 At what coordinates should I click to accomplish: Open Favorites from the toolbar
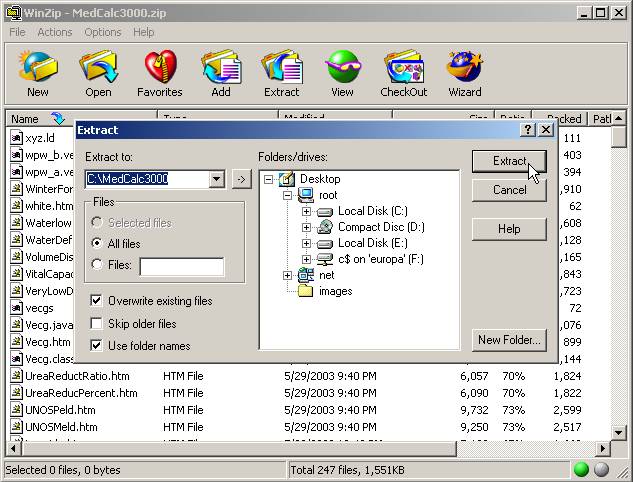(160, 74)
